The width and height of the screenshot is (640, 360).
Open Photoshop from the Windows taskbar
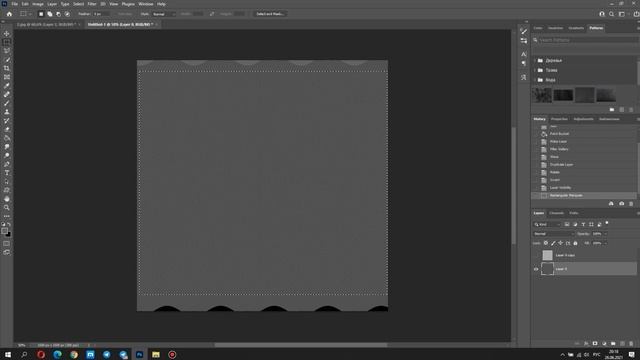point(139,354)
